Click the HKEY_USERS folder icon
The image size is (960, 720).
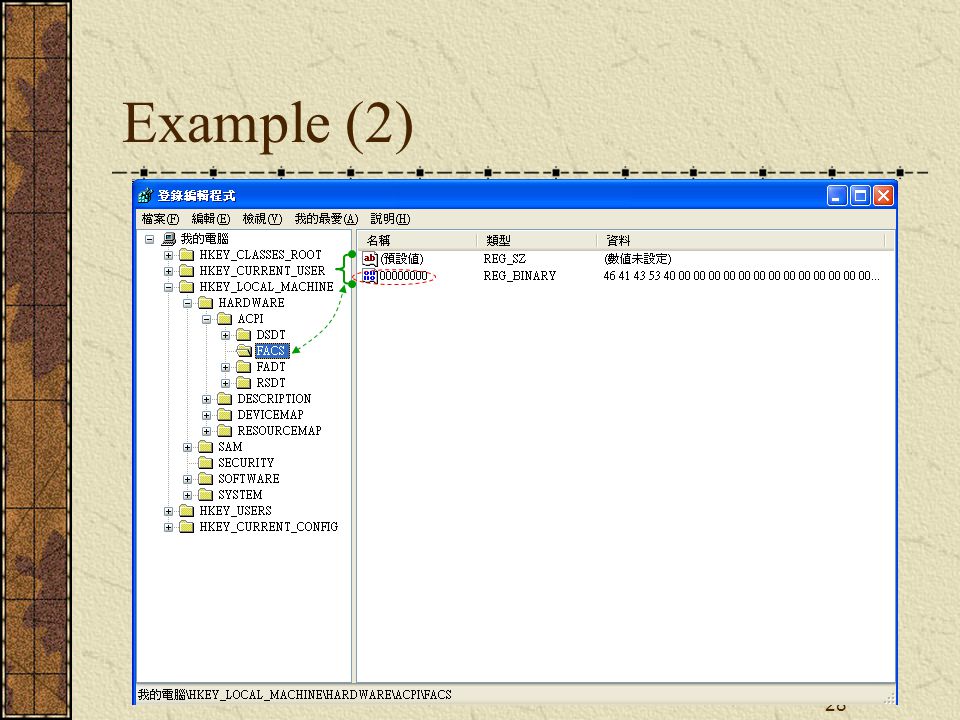pos(187,510)
